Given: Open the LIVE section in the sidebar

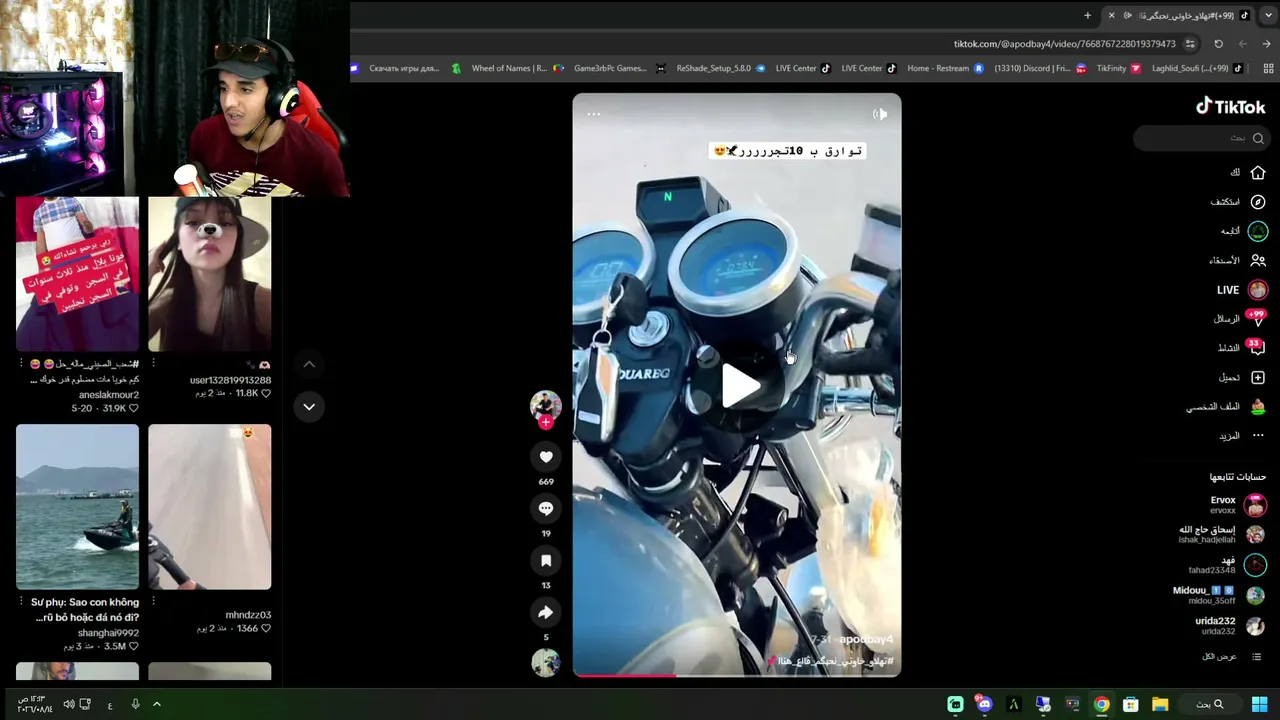Looking at the screenshot, I should pos(1241,290).
